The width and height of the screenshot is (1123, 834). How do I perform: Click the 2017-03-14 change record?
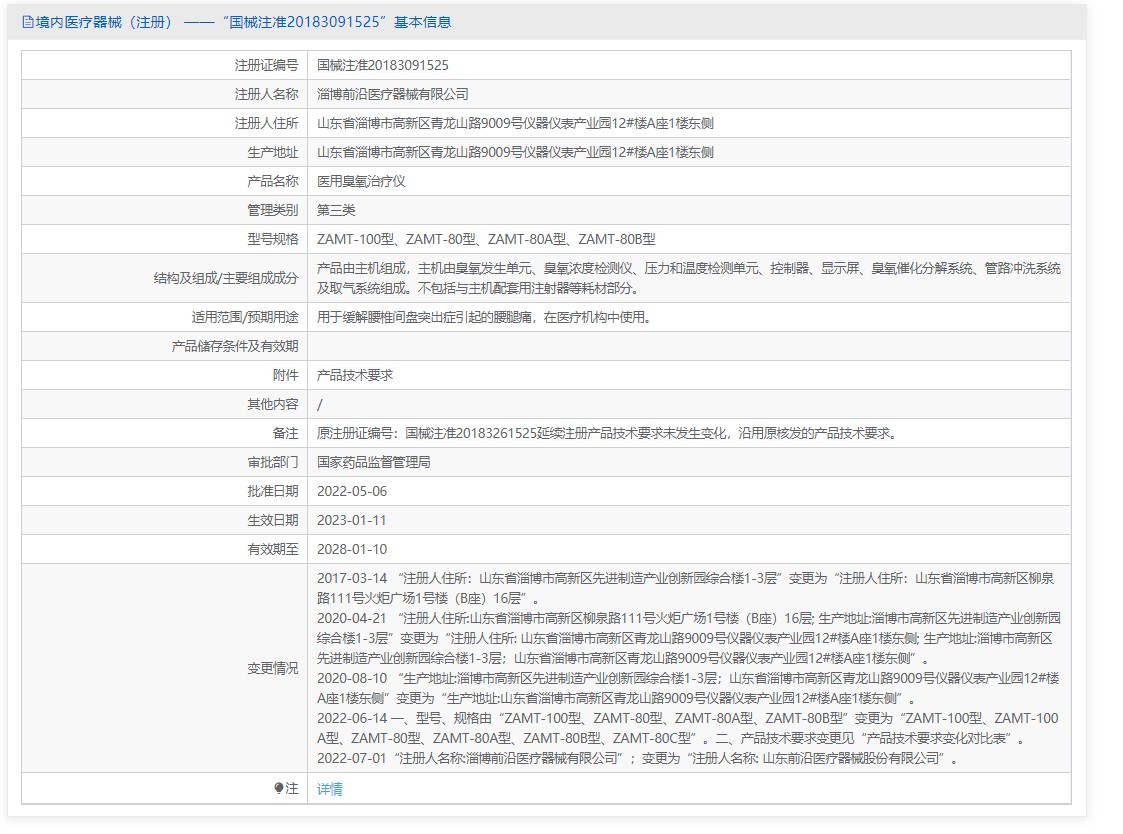(685, 588)
